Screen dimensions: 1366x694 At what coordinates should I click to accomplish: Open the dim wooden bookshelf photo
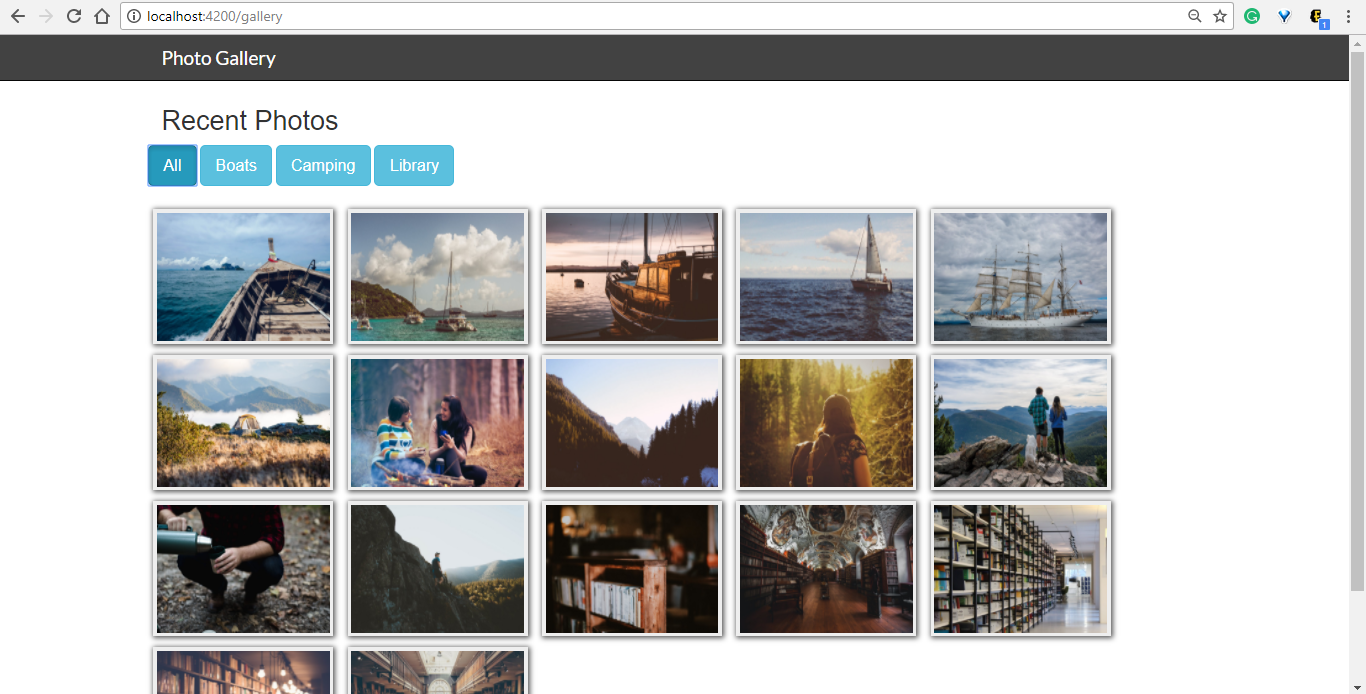[x=632, y=569]
